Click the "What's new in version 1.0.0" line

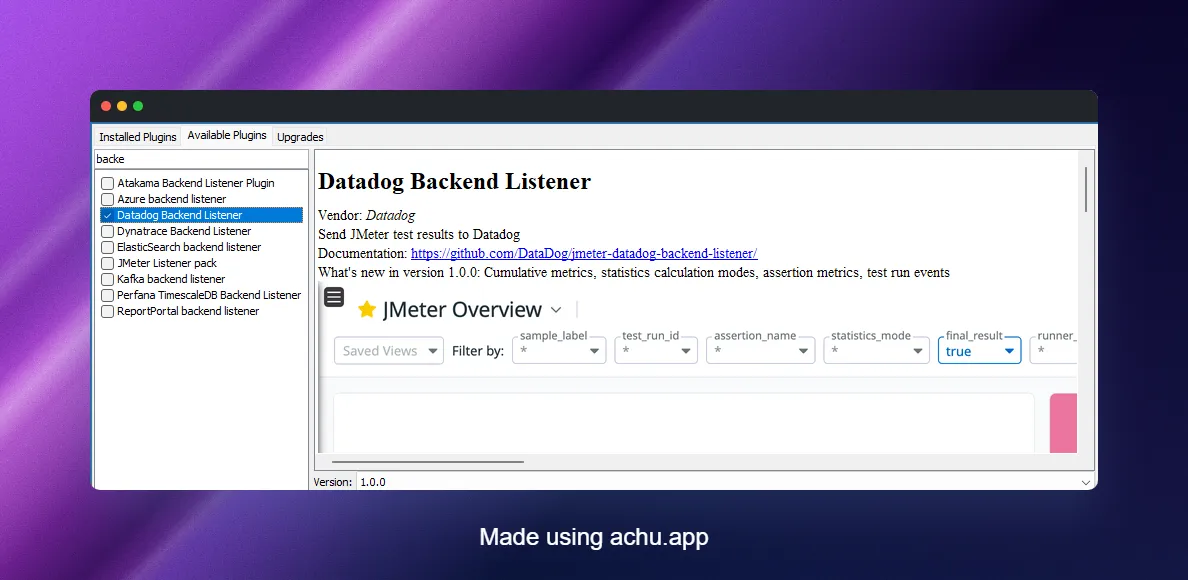point(634,272)
